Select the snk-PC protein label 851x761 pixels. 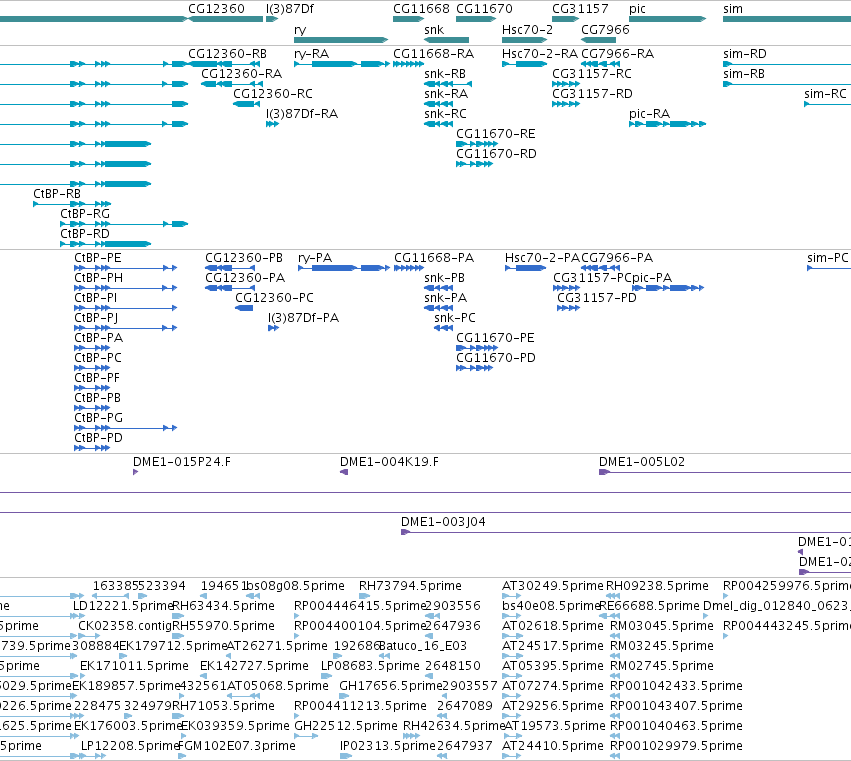[455, 318]
